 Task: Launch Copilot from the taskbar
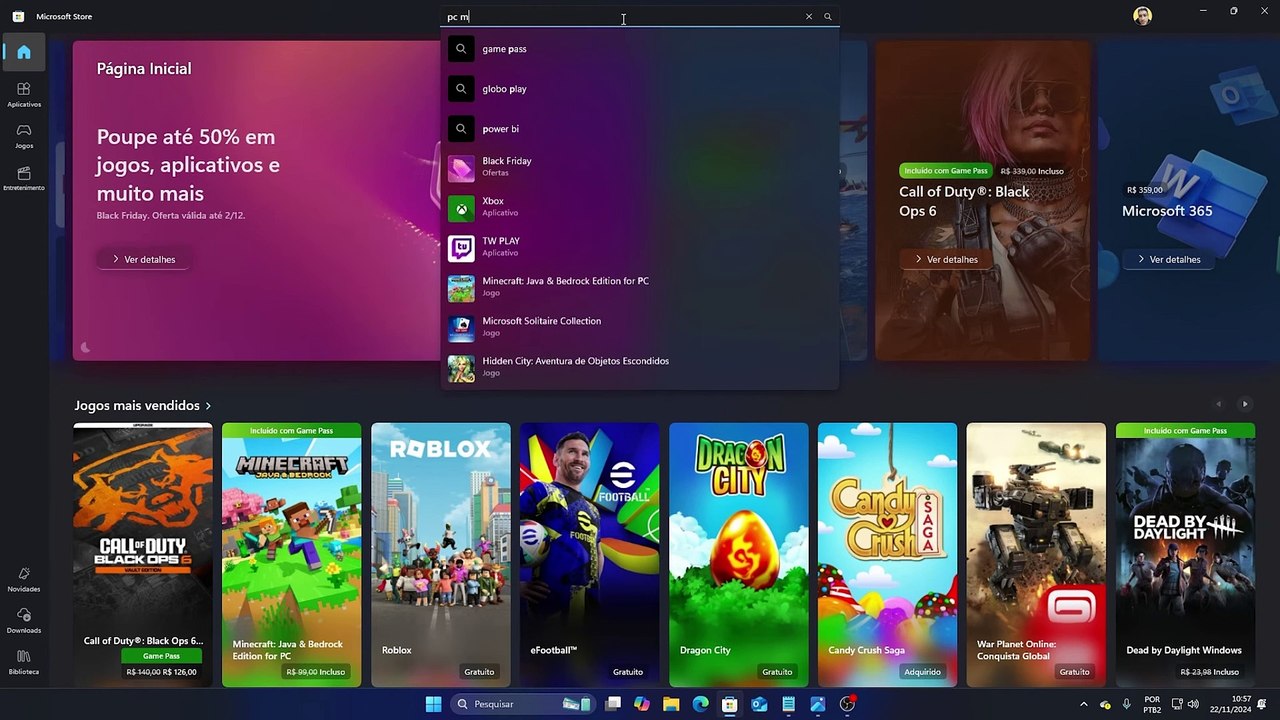click(642, 704)
